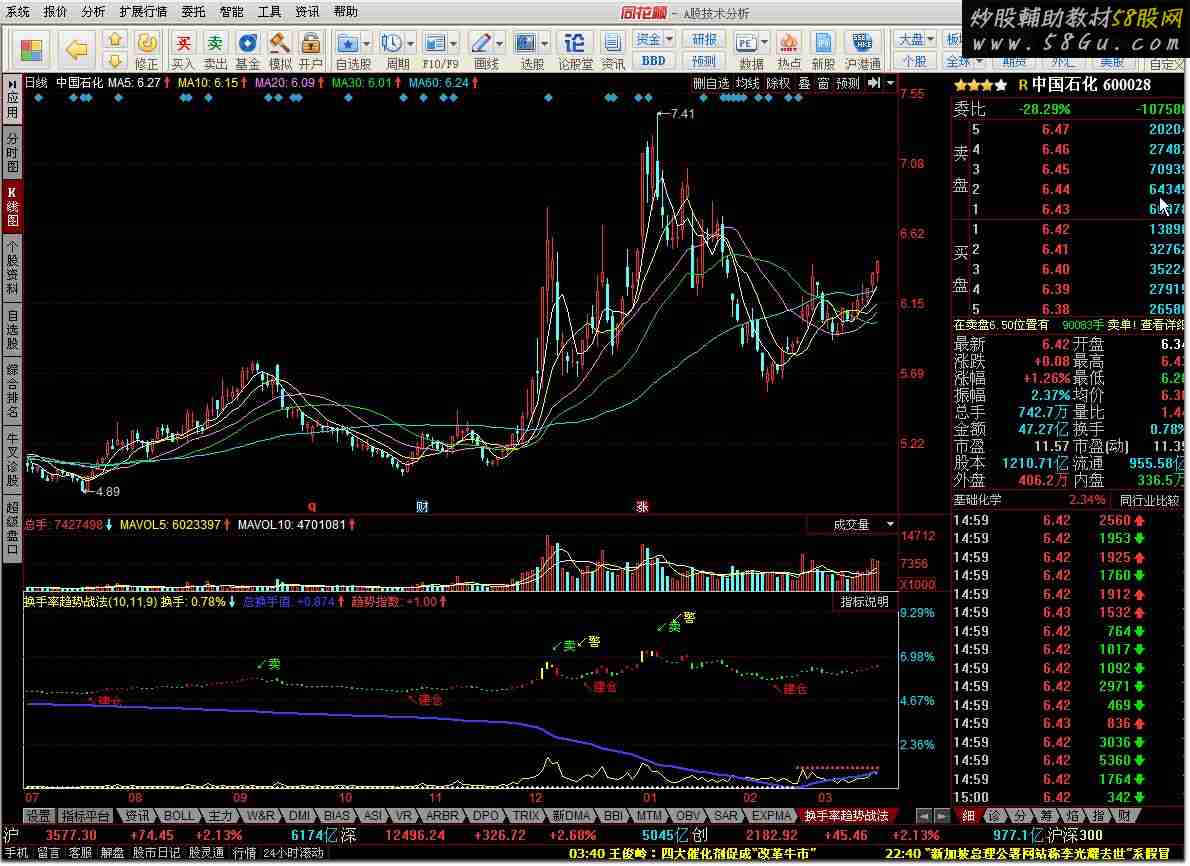Toggle 叠 overlay chart option
1190x866 pixels.
click(x=804, y=83)
